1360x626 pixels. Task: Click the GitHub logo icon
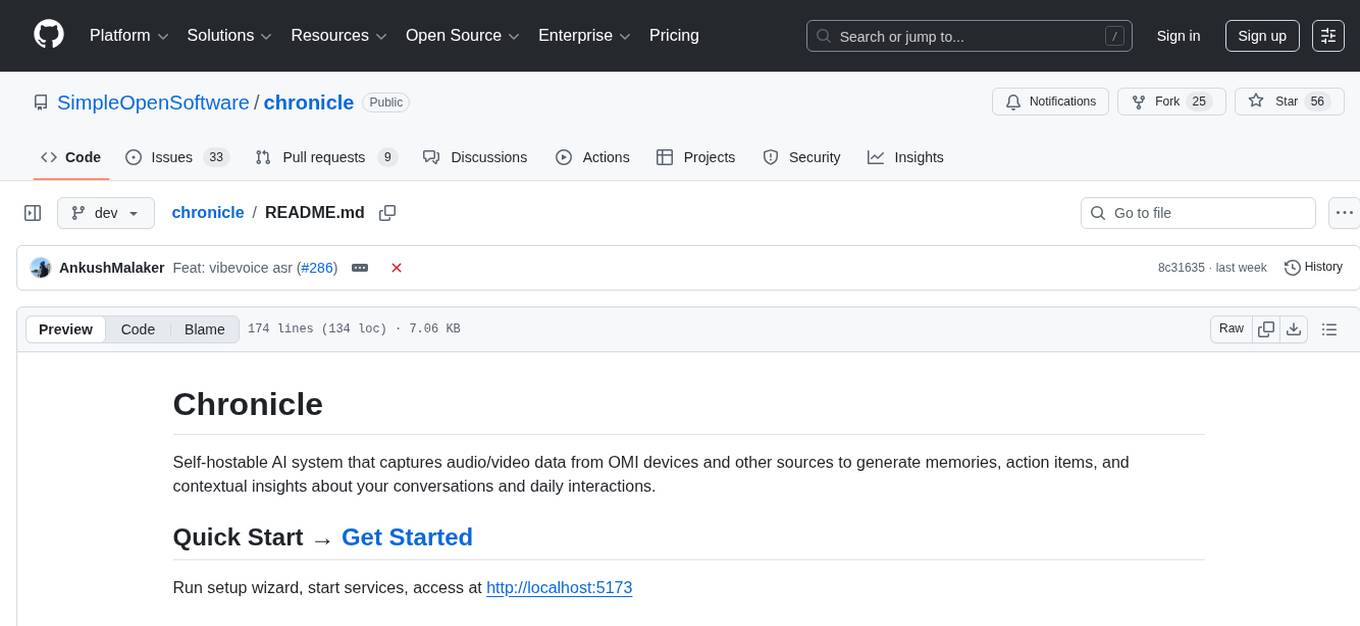coord(48,35)
